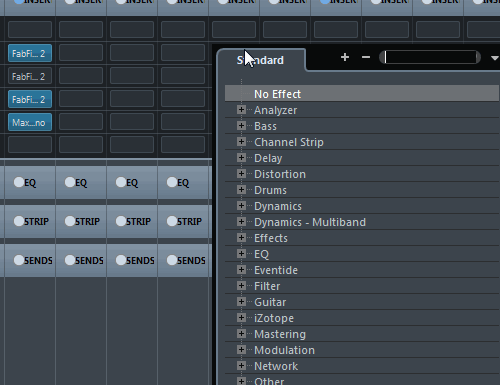Expand the iZotope plugin folder
Viewport: 500px width, 385px height.
[241, 318]
